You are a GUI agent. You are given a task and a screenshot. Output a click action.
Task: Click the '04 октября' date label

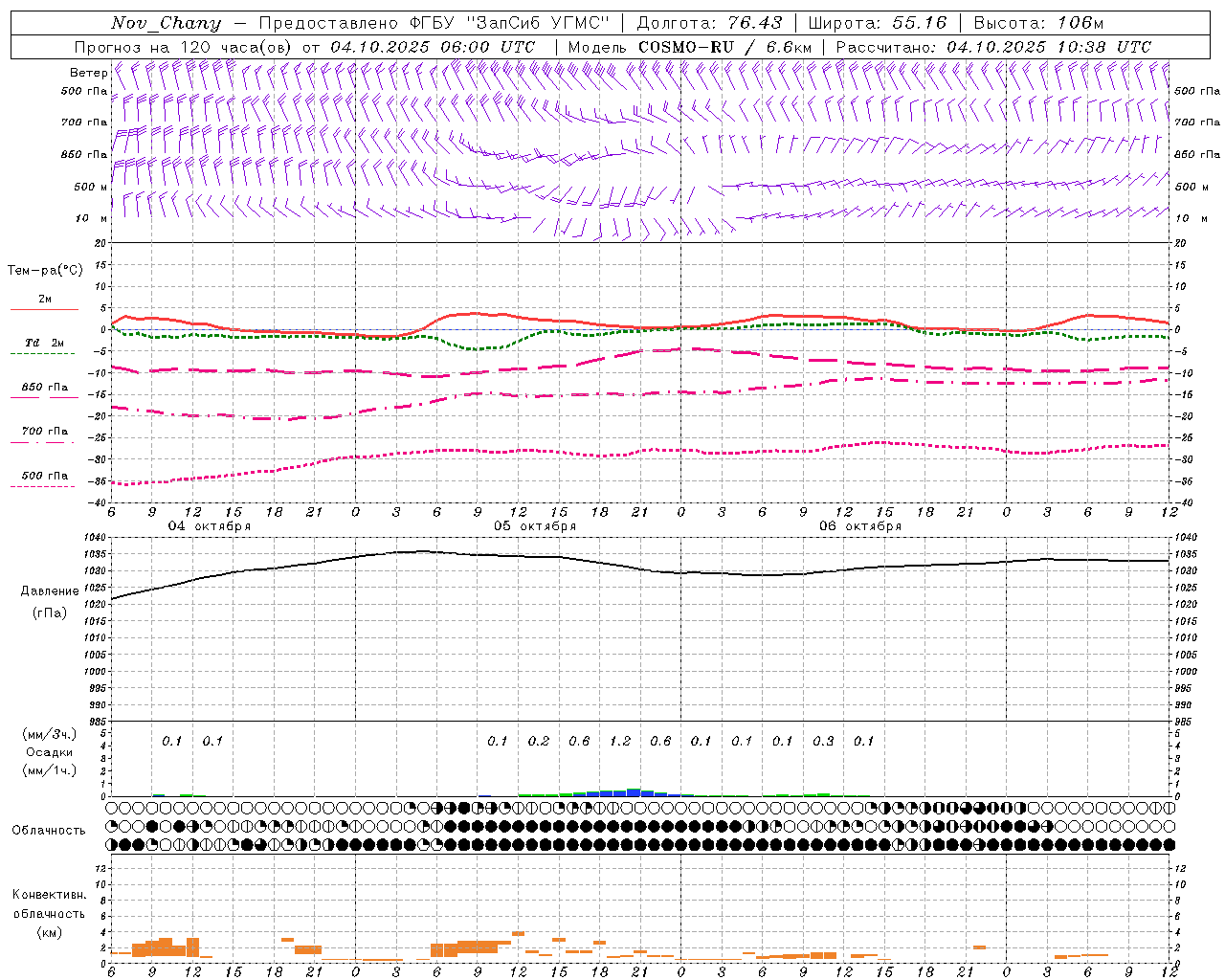[x=210, y=526]
